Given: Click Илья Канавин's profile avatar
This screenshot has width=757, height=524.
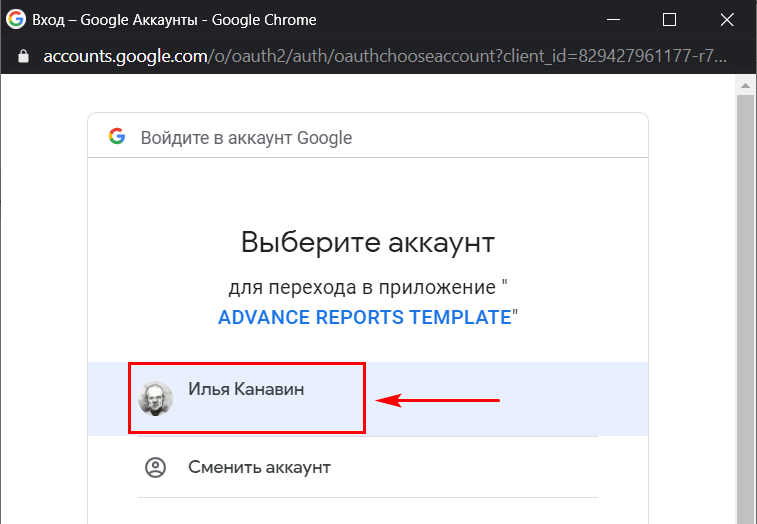Looking at the screenshot, I should [155, 398].
